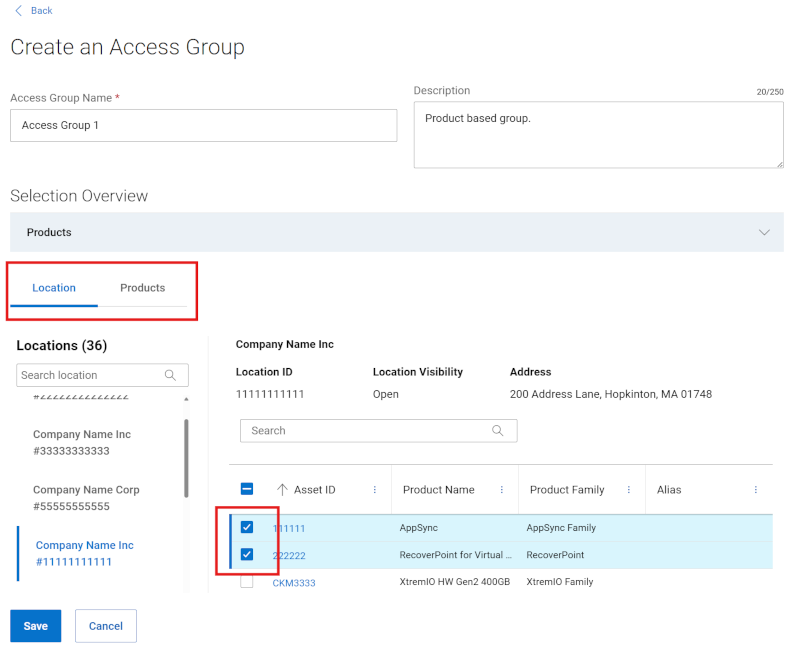Uncheck the checkbox for asset 222222
The image size is (800, 653).
(x=245, y=555)
